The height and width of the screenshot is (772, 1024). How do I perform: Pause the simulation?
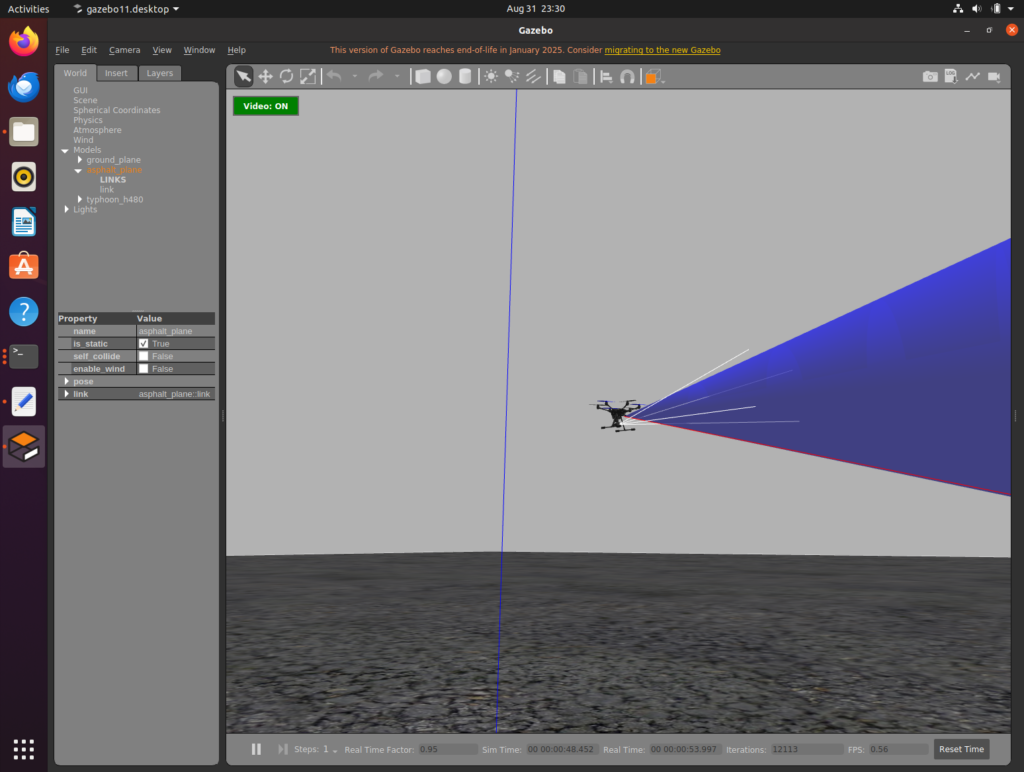[256, 749]
